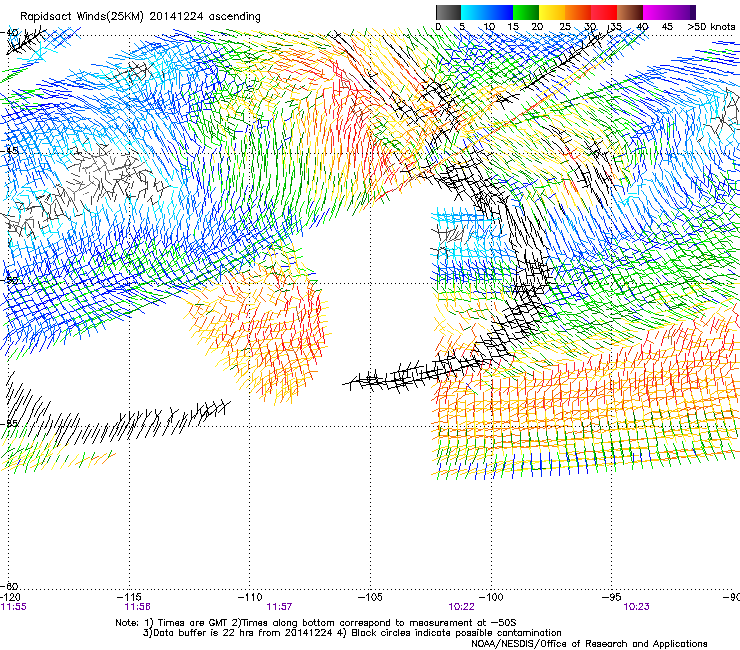Image resolution: width=740 pixels, height=650 pixels.
Task: Click the purple 11:57 time stamp
Action: (x=279, y=607)
